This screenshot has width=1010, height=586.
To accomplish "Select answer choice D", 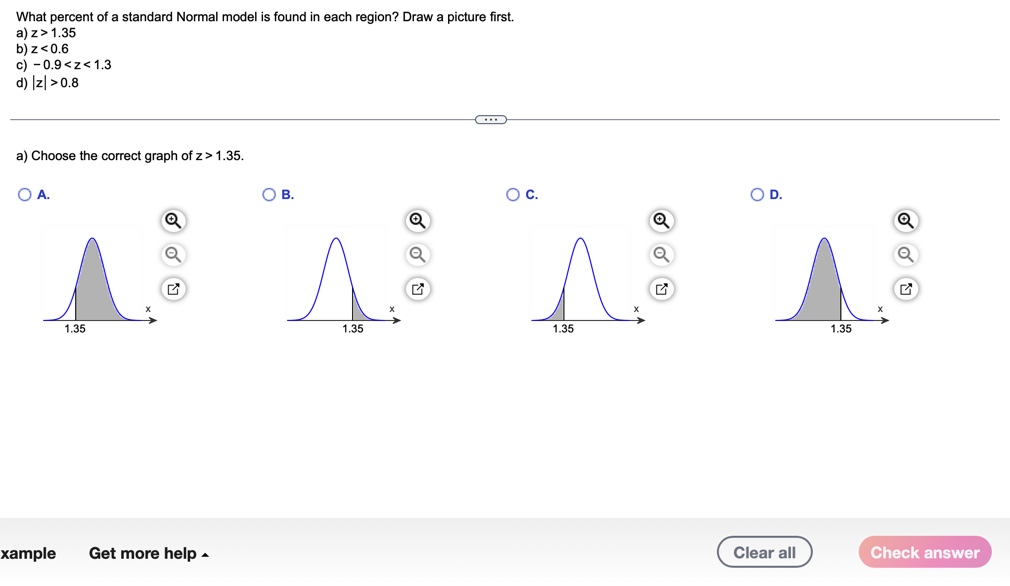I will pos(757,194).
